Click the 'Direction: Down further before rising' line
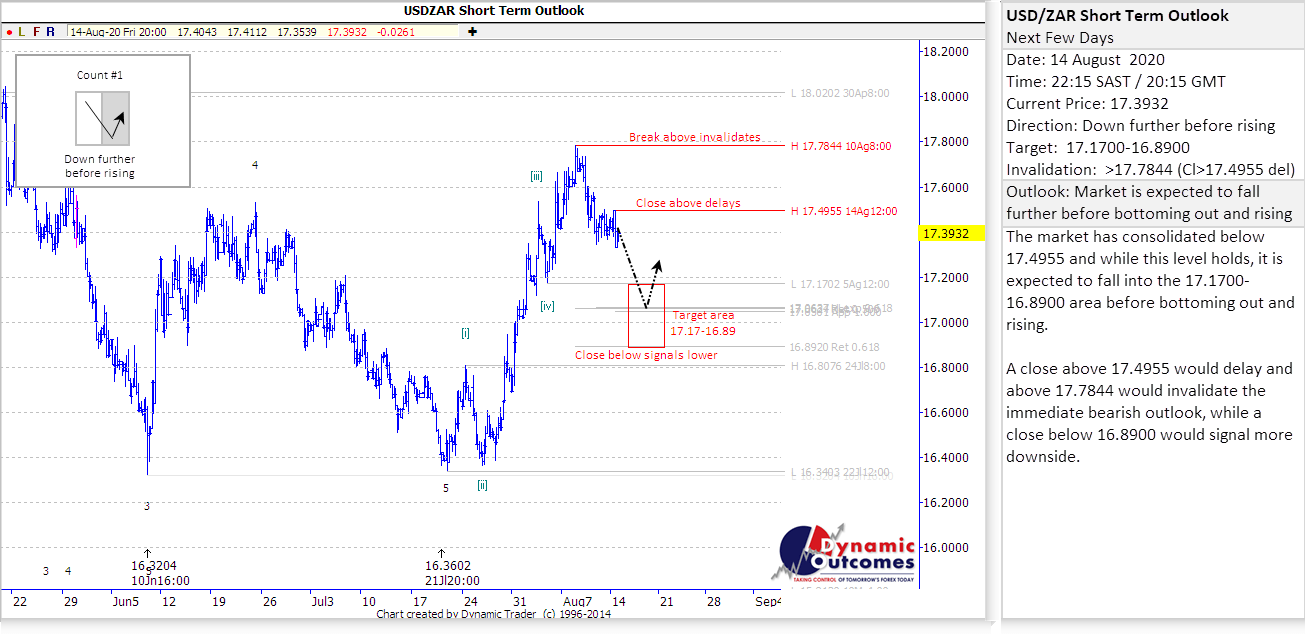1305x637 pixels. (1141, 126)
